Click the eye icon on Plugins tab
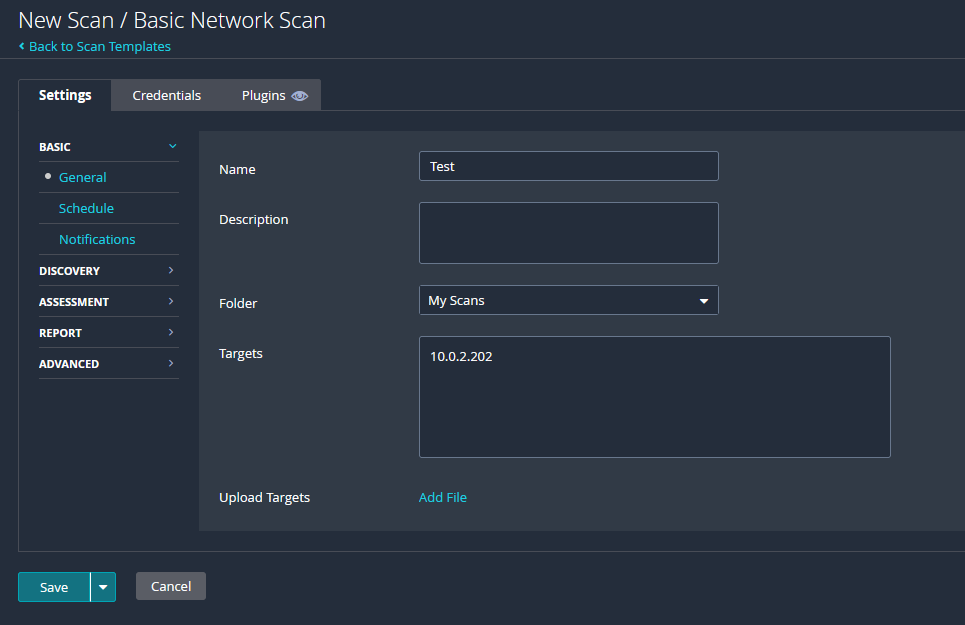965x625 pixels. click(300, 96)
